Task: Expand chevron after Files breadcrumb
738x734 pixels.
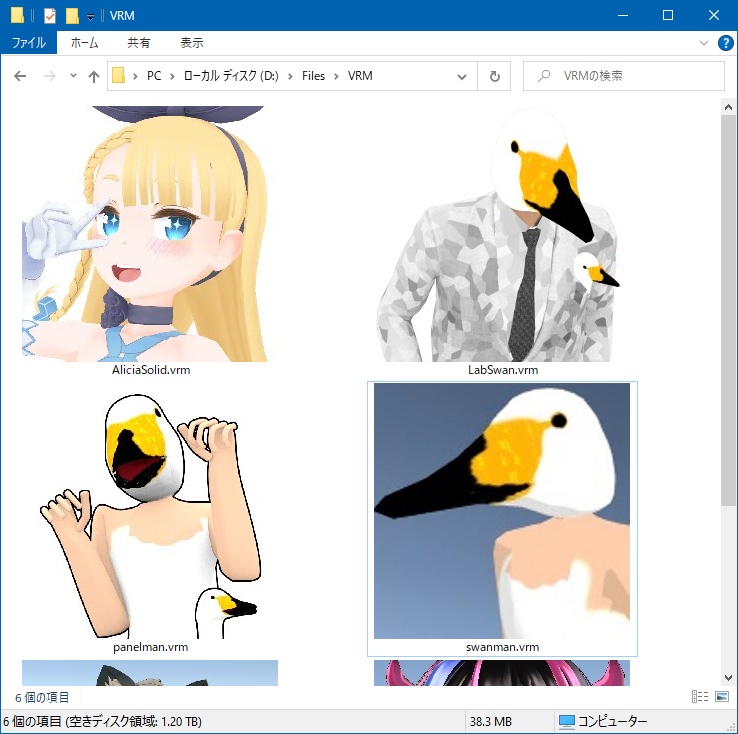Action: point(336,76)
